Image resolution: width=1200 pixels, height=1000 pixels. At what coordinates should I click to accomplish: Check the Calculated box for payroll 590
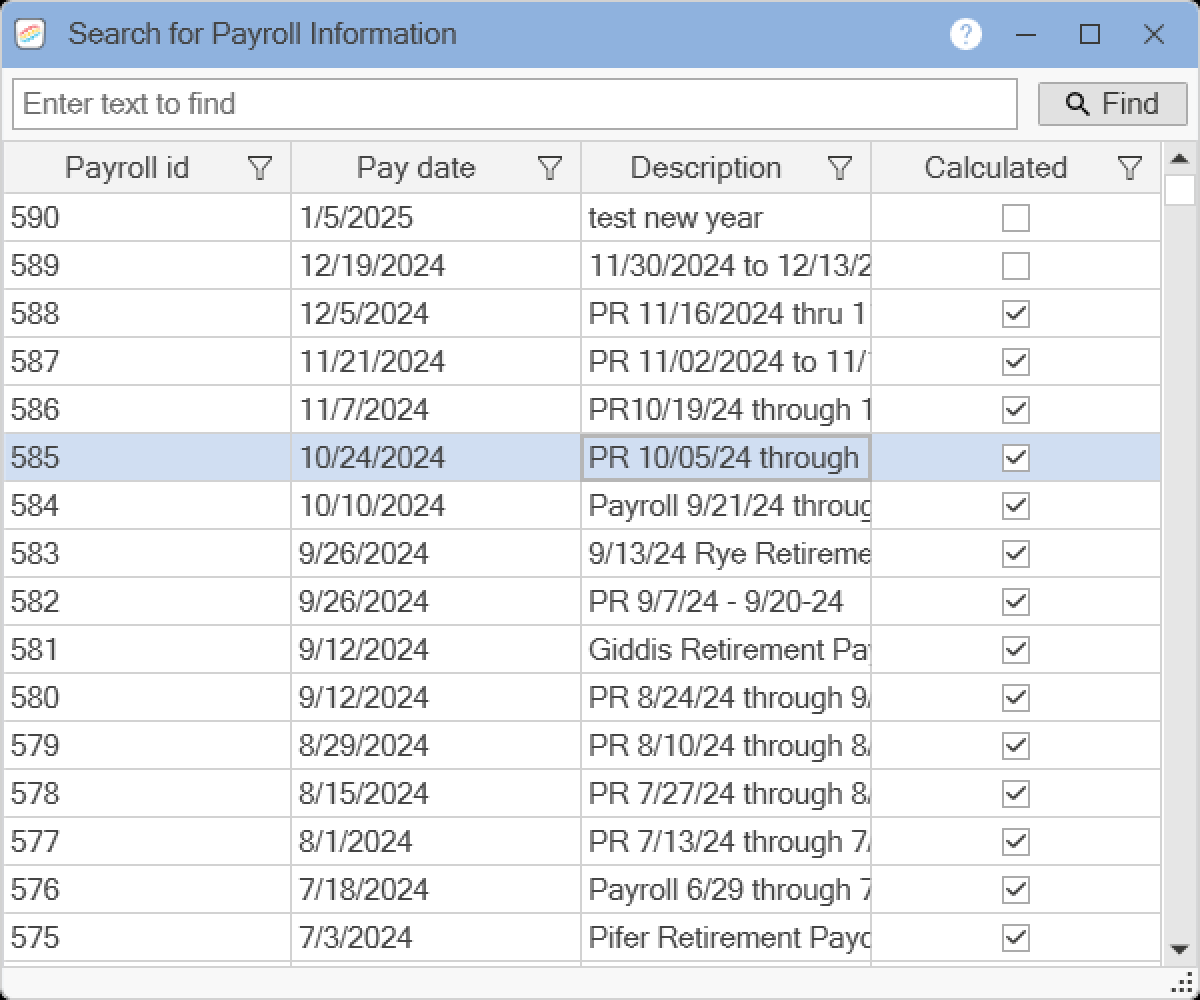click(1015, 218)
